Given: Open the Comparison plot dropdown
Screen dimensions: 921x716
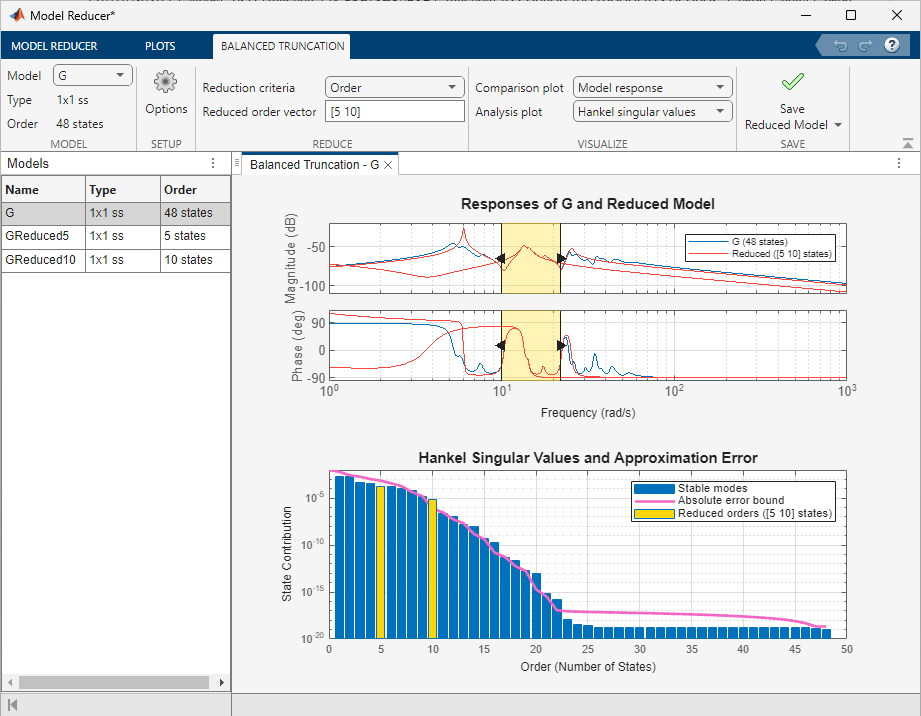Looking at the screenshot, I should coord(653,88).
